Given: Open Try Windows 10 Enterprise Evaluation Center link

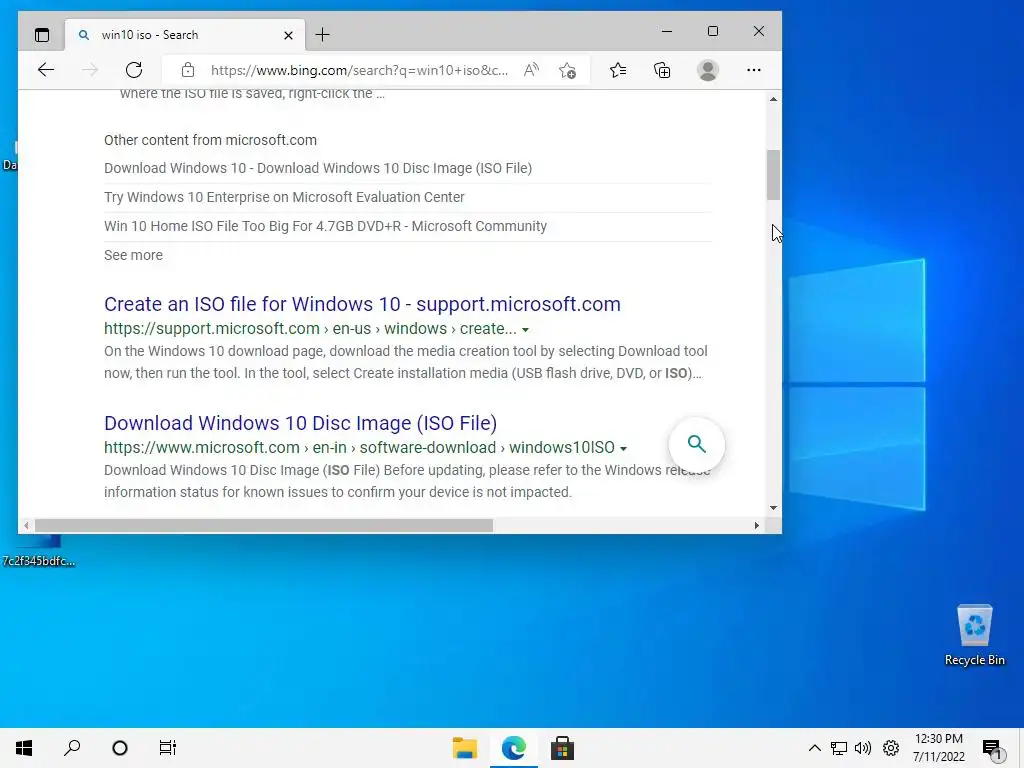Looking at the screenshot, I should tap(284, 197).
